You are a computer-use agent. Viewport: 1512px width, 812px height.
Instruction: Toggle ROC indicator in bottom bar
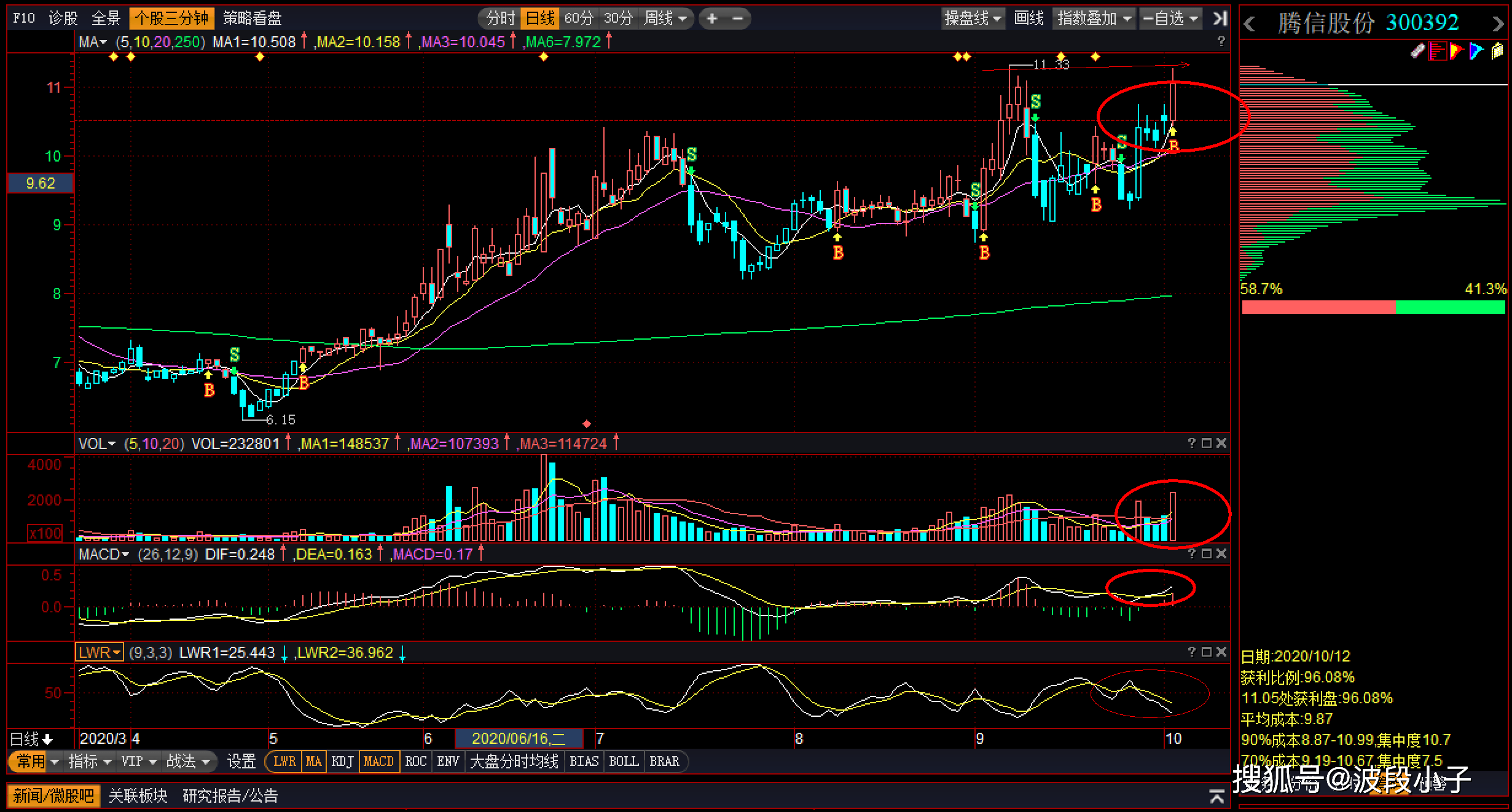(415, 762)
